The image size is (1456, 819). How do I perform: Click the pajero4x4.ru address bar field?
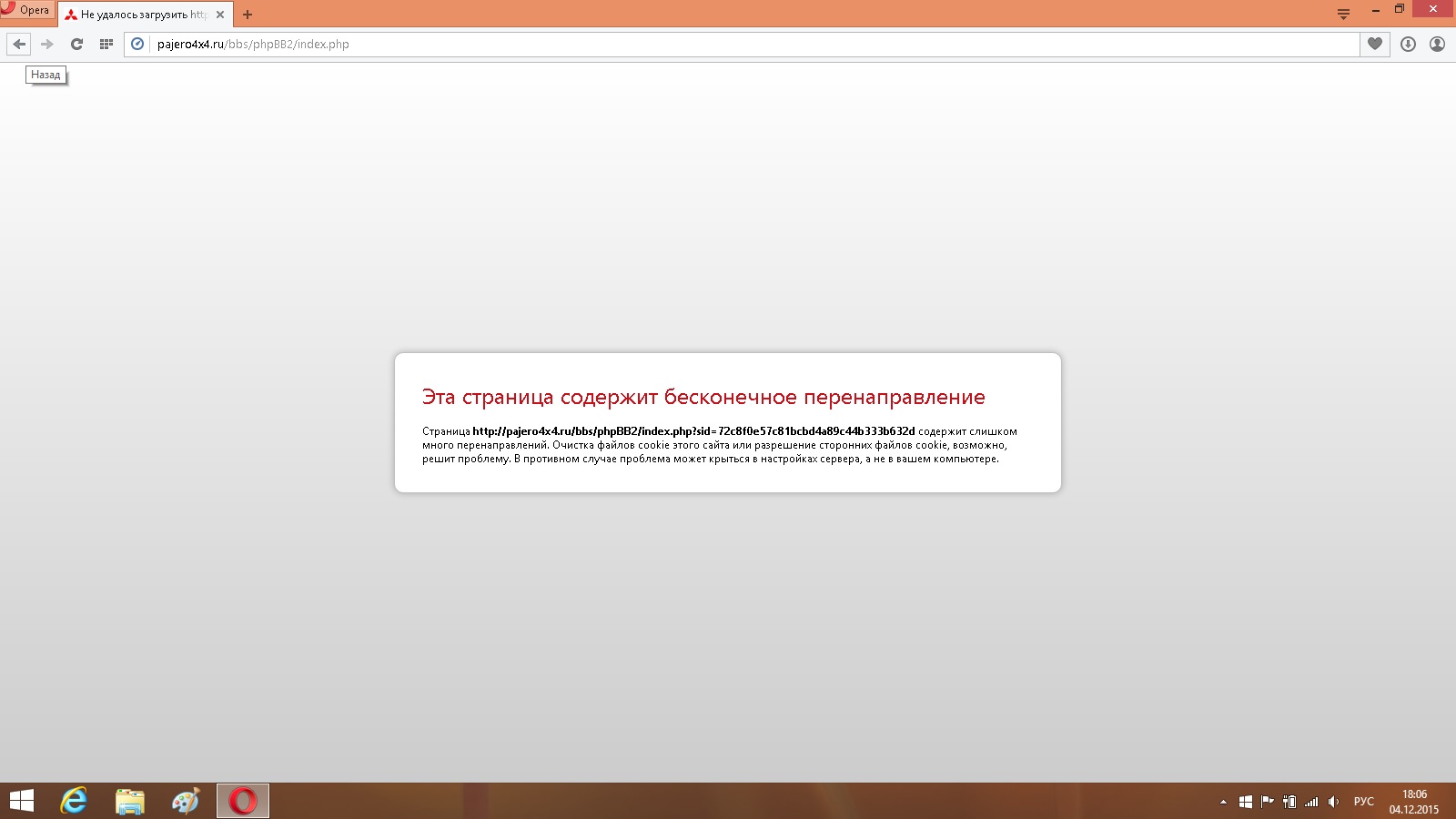coord(728,44)
